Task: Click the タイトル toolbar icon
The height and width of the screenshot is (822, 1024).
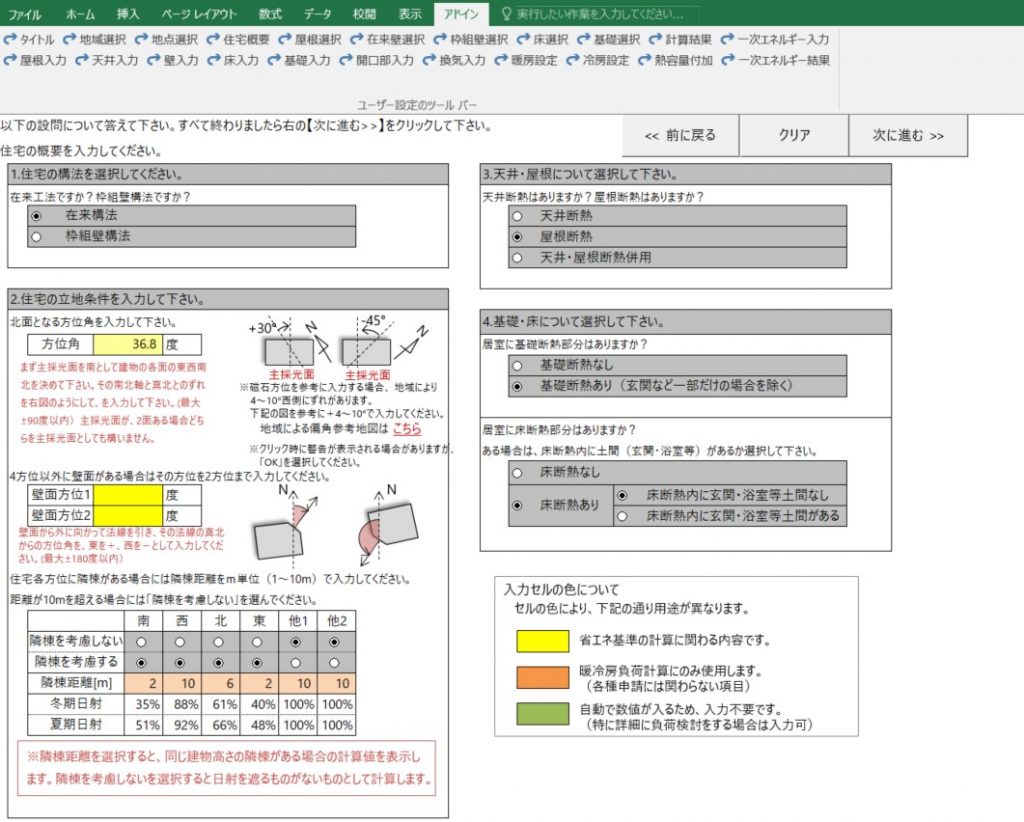Action: click(x=30, y=40)
